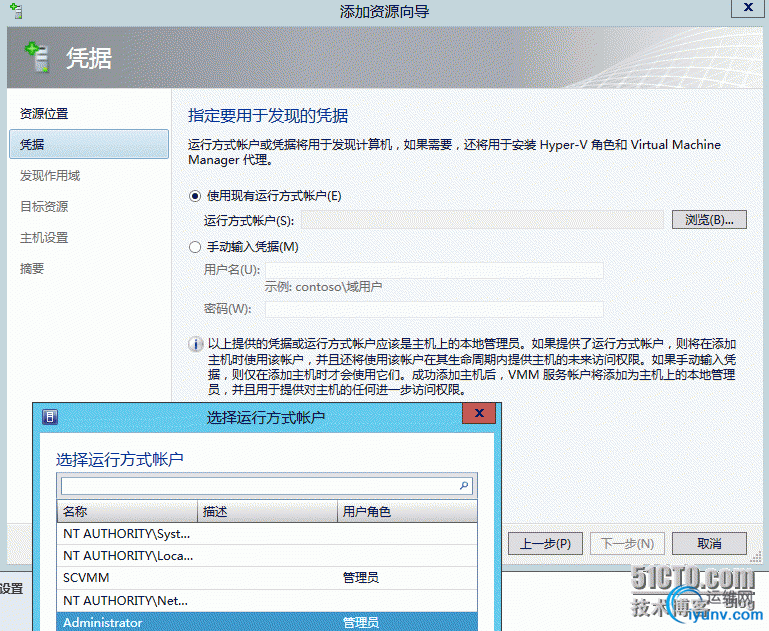Click the account search box in dialog
This screenshot has width=769, height=631.
pyautogui.click(x=267, y=486)
